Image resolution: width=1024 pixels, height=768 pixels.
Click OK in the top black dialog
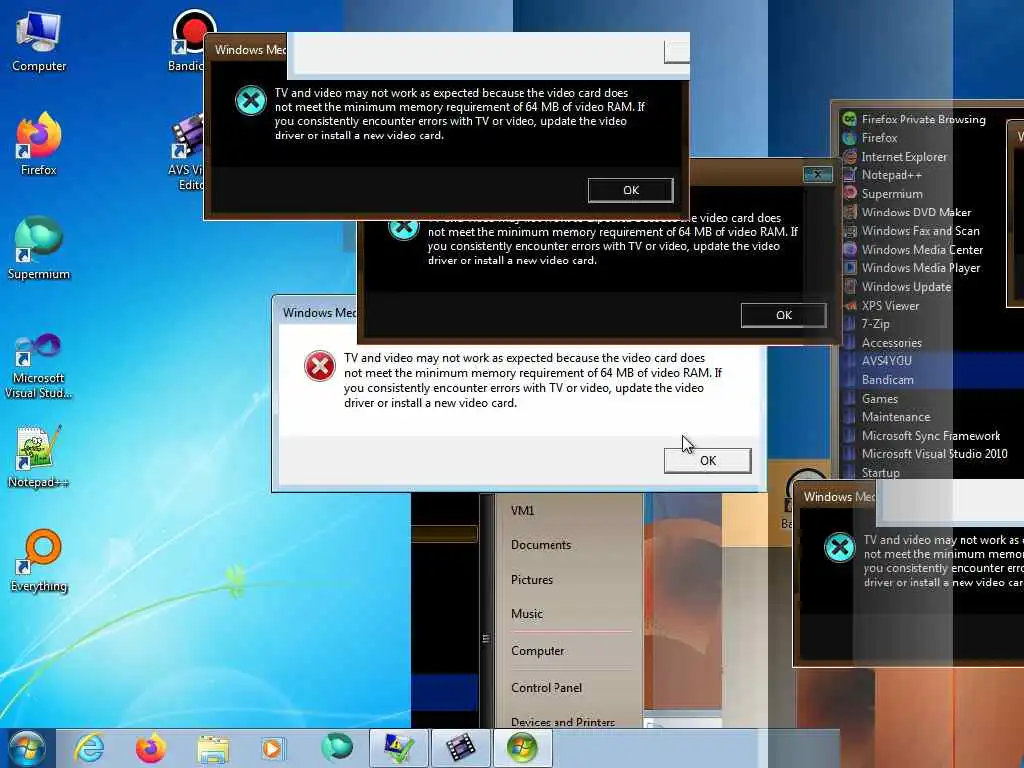click(630, 190)
